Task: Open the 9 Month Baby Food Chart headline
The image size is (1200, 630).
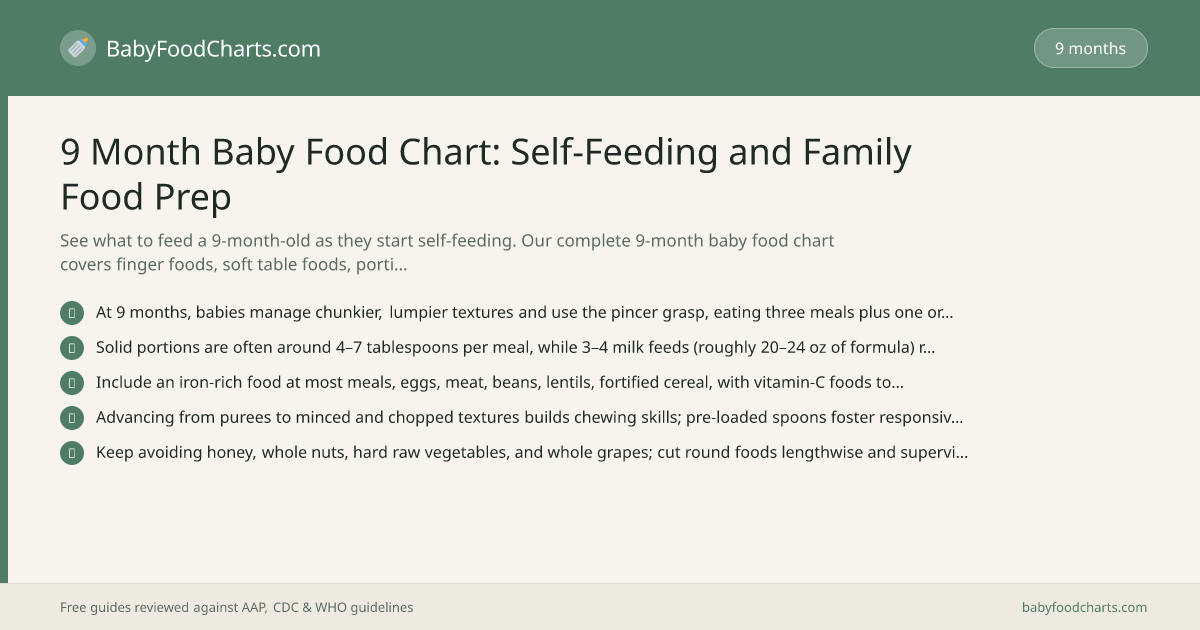Action: (486, 174)
